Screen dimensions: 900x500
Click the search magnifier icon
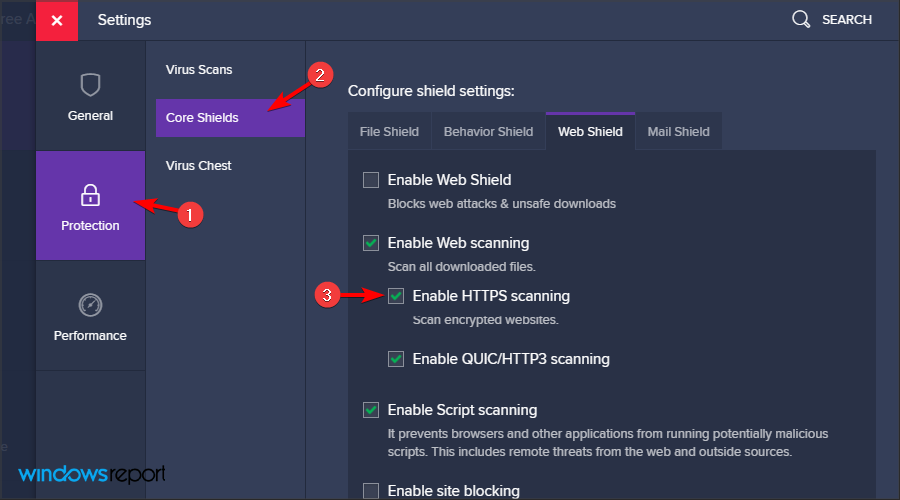click(801, 20)
